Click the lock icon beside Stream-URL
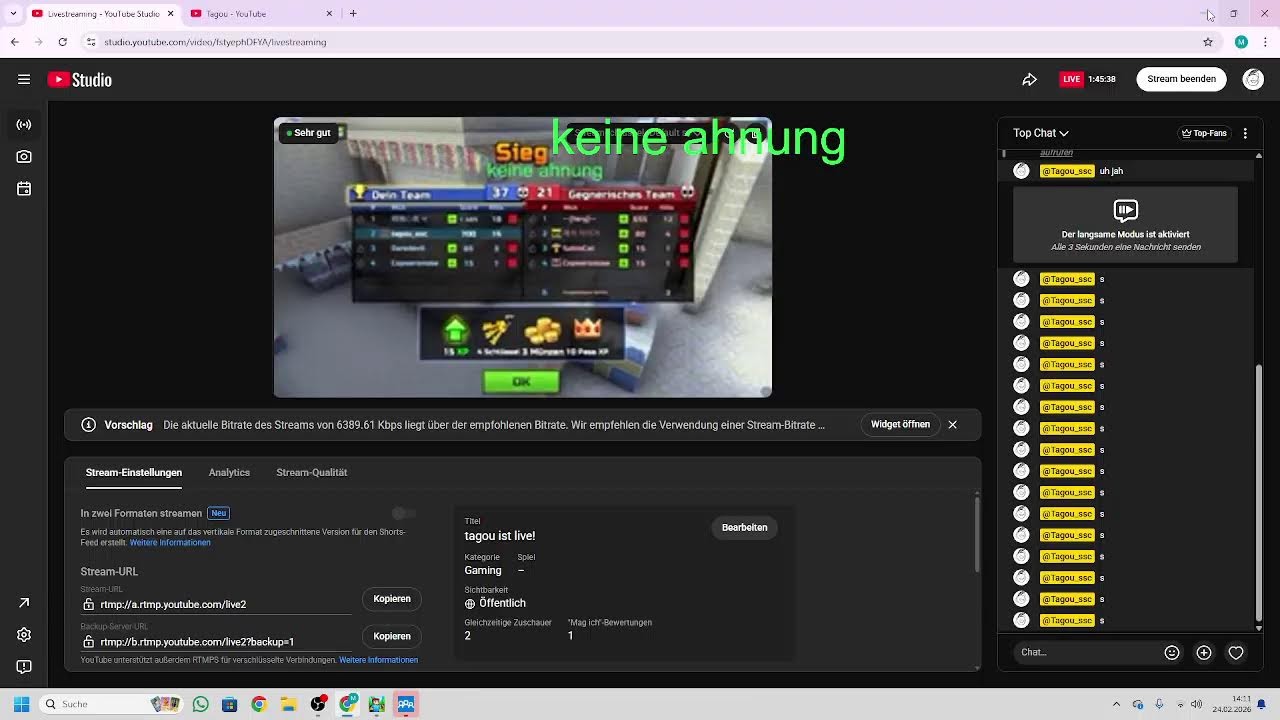Screen dimensions: 1280x720 pyautogui.click(x=89, y=605)
